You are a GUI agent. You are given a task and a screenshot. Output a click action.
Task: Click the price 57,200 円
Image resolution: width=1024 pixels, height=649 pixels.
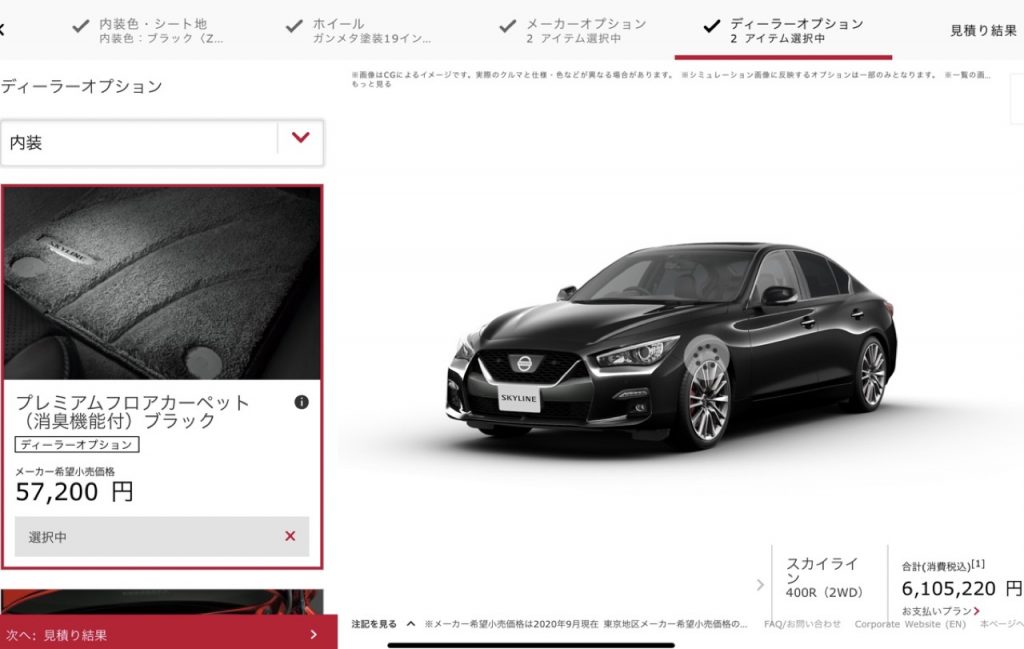click(x=74, y=492)
